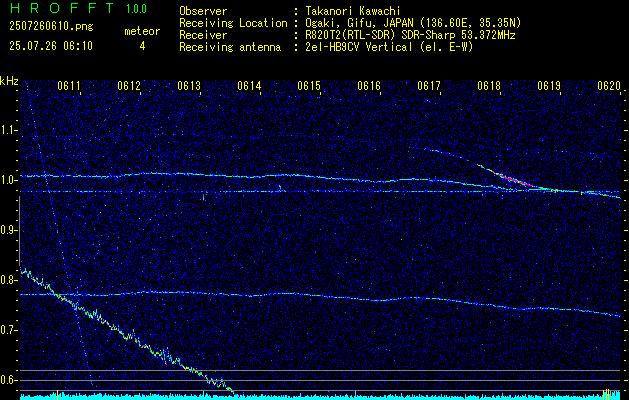Viewport: 629px width, 400px height.
Task: Click the meteor count value 4
Action: tap(142, 46)
